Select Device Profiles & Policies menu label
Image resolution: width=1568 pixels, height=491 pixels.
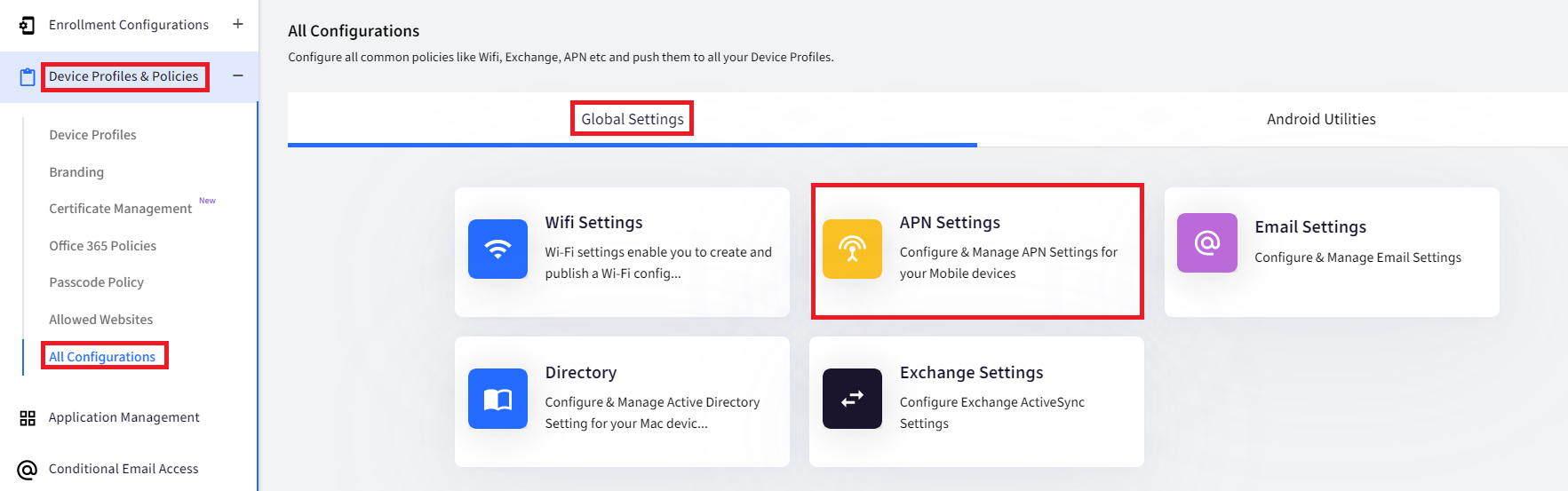pyautogui.click(x=123, y=76)
